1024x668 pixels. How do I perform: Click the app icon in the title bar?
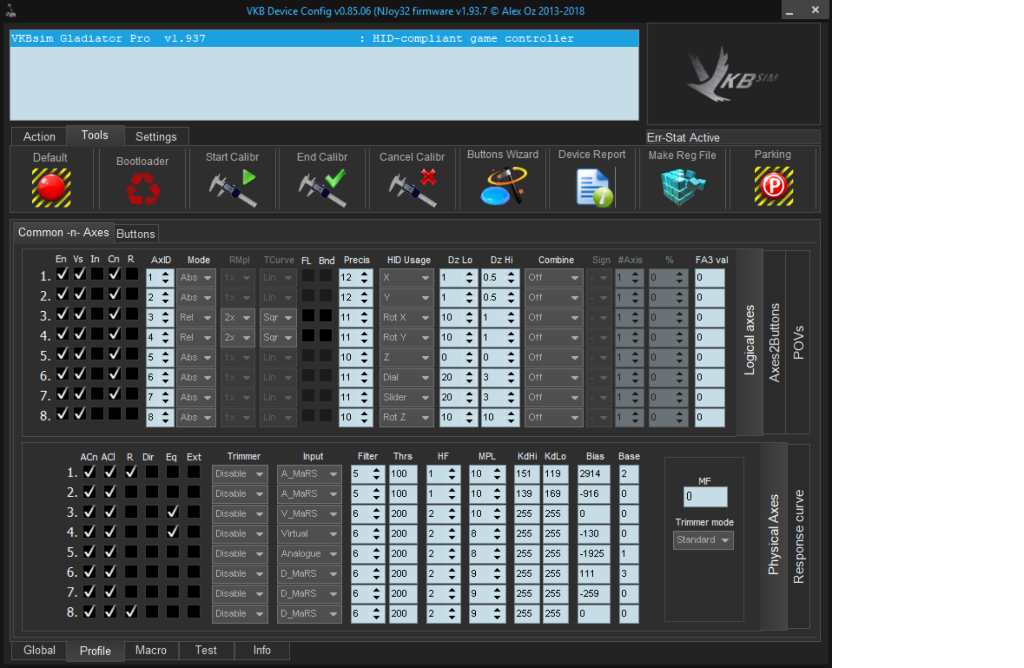click(x=11, y=10)
